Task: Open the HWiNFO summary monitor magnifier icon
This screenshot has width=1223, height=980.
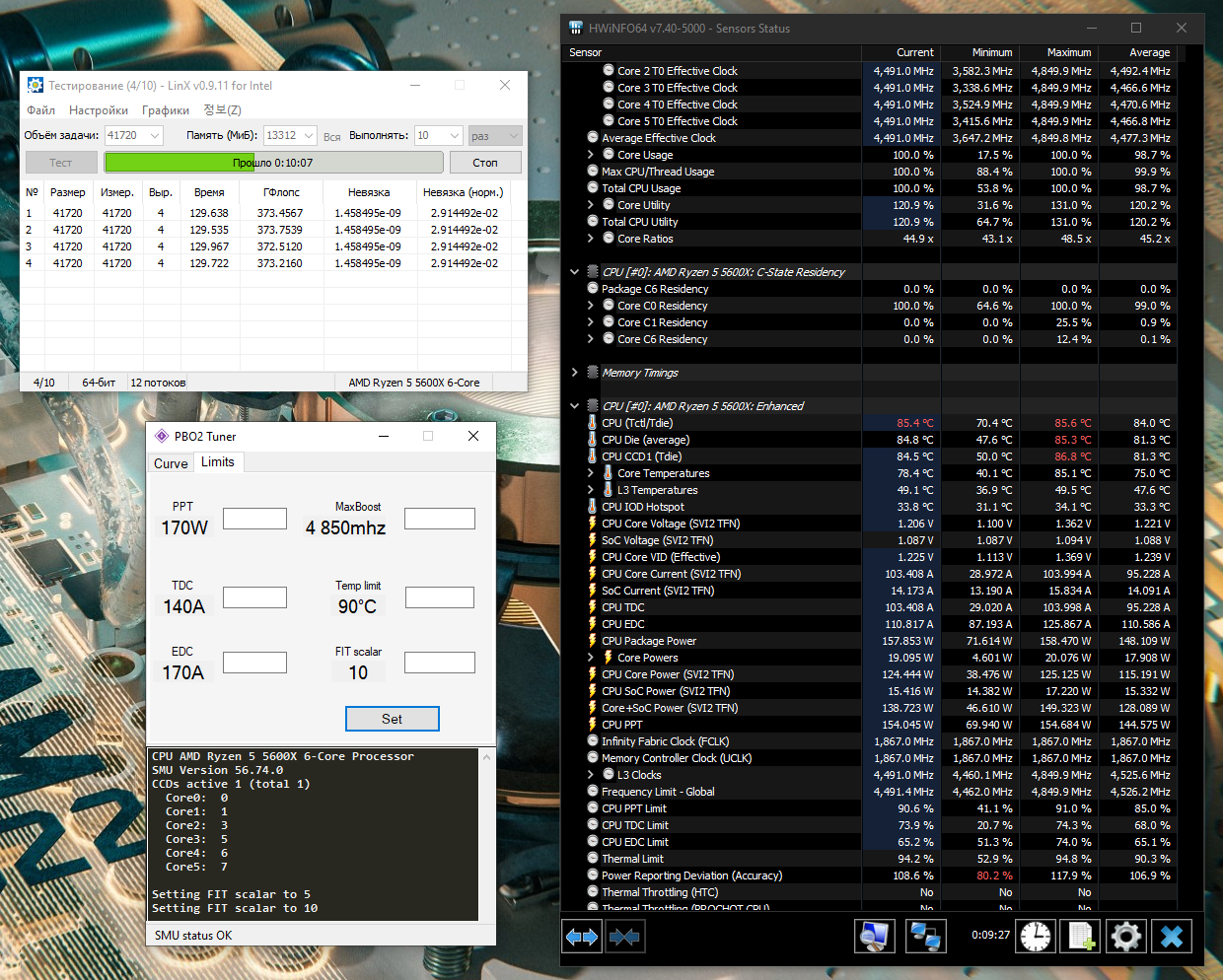Action: pos(874,936)
